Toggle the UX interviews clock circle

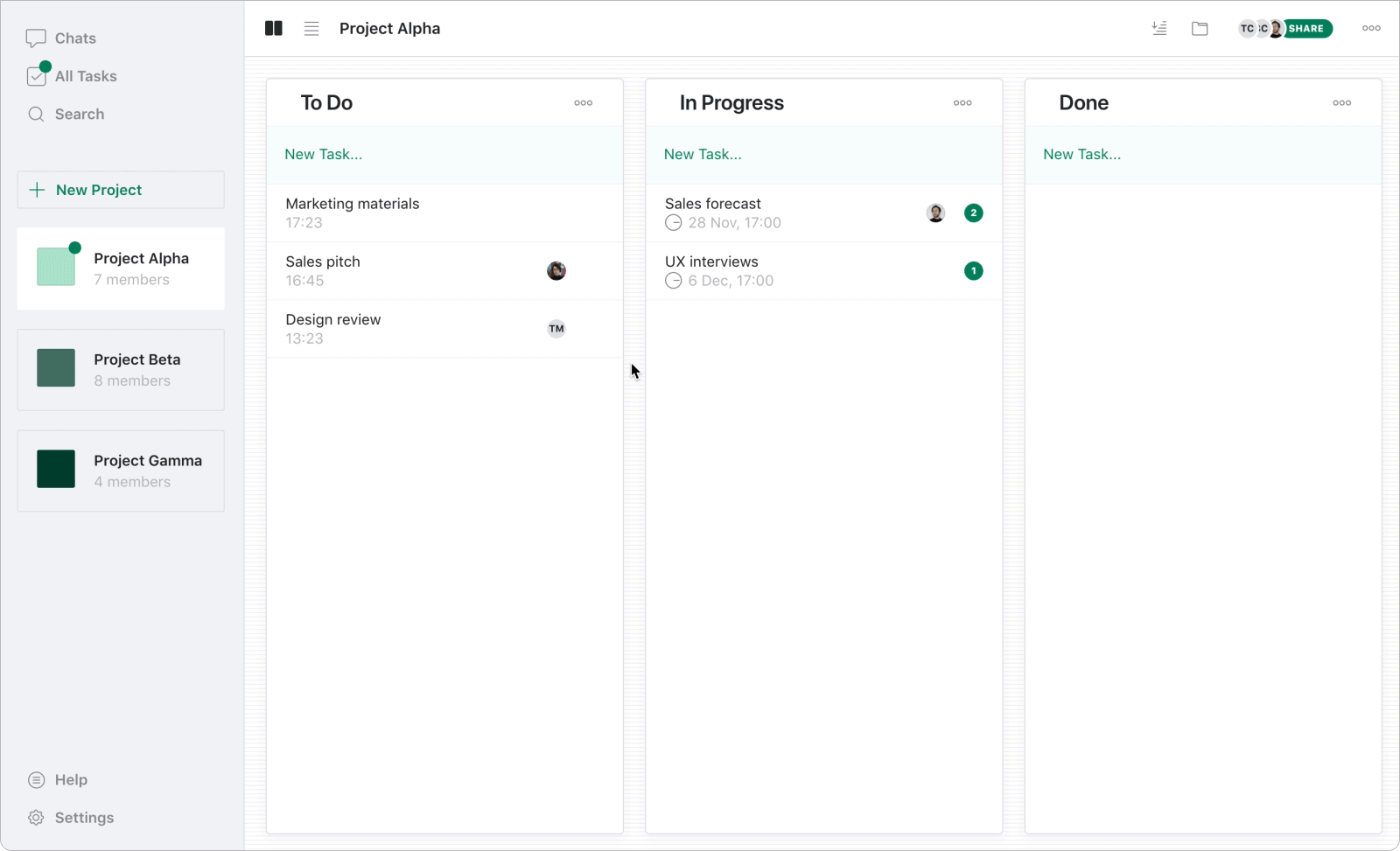tap(673, 281)
